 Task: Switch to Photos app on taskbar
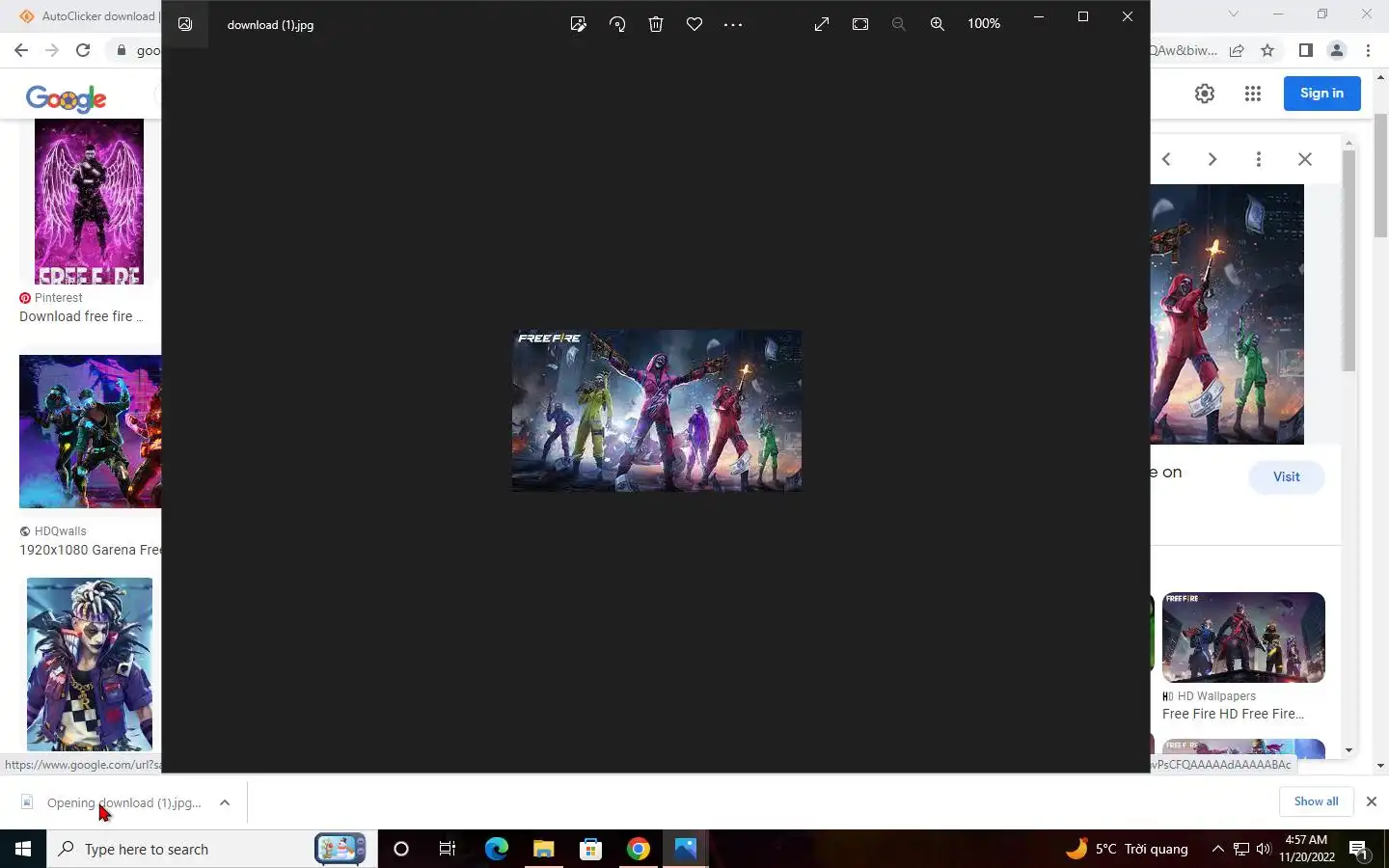[x=685, y=849]
